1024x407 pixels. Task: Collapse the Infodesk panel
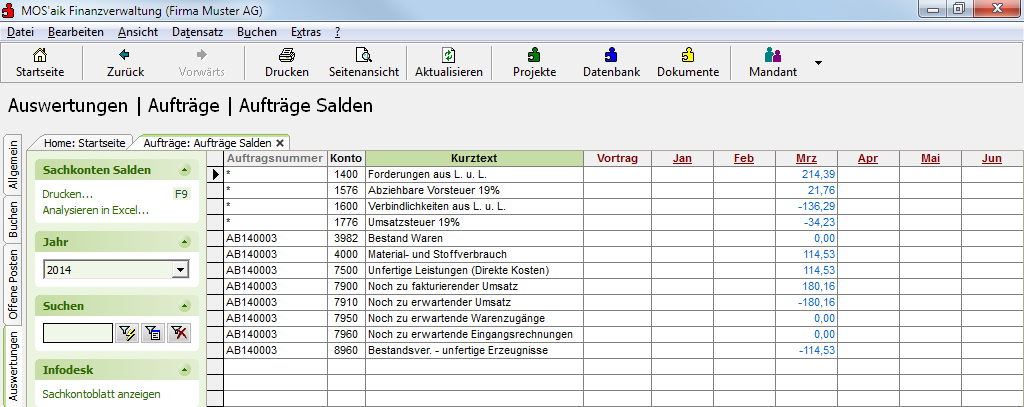point(184,370)
